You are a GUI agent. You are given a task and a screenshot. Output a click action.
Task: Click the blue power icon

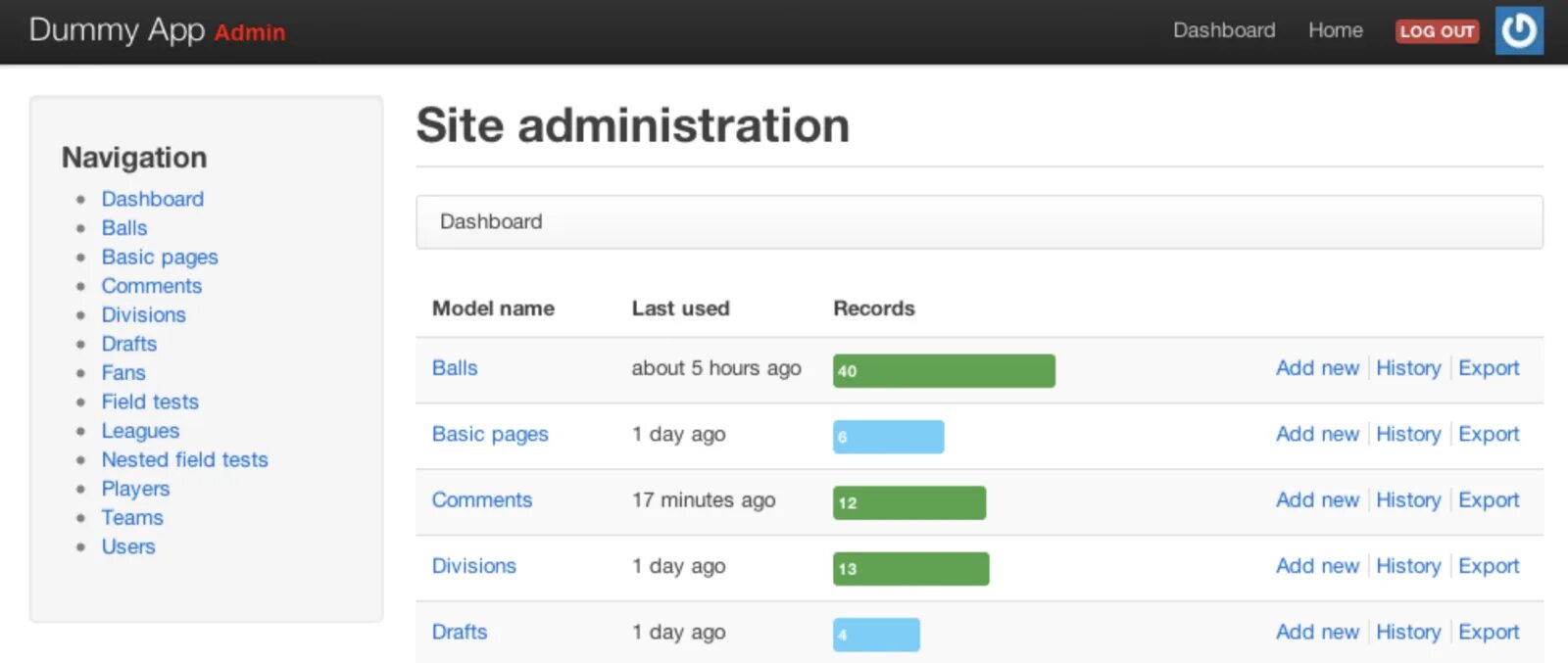pos(1519,30)
